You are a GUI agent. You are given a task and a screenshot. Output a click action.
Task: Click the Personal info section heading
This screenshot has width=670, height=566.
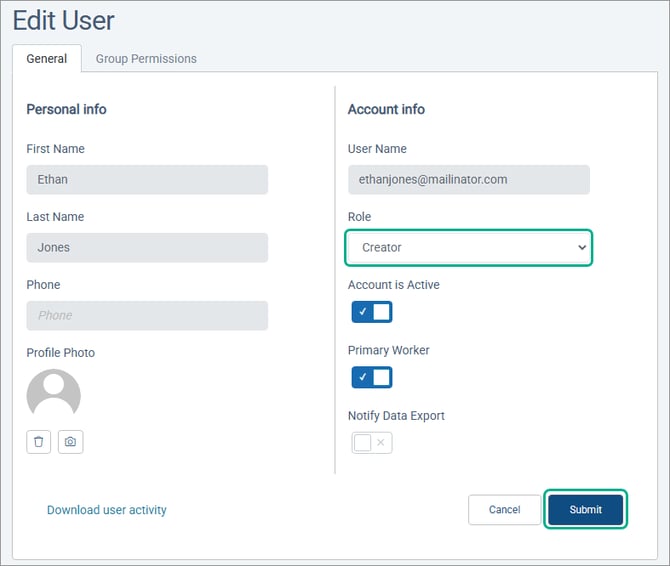coord(66,109)
